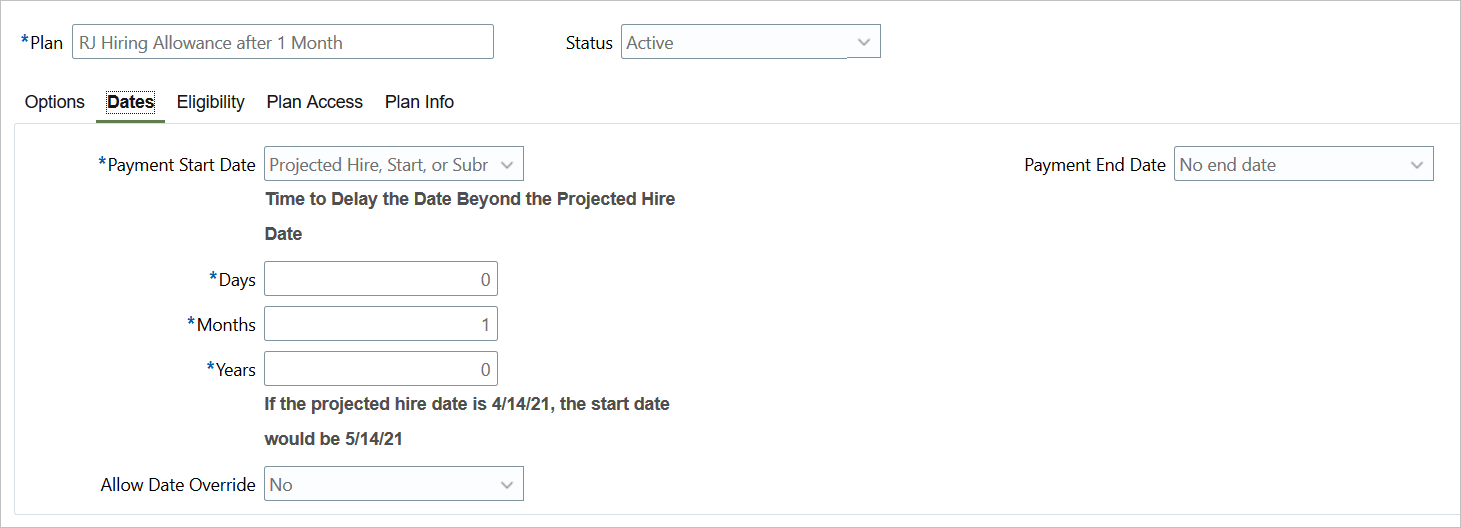Viewport: 1461px width, 528px height.
Task: Expand the Payment Start Date dropdown
Action: (393, 165)
